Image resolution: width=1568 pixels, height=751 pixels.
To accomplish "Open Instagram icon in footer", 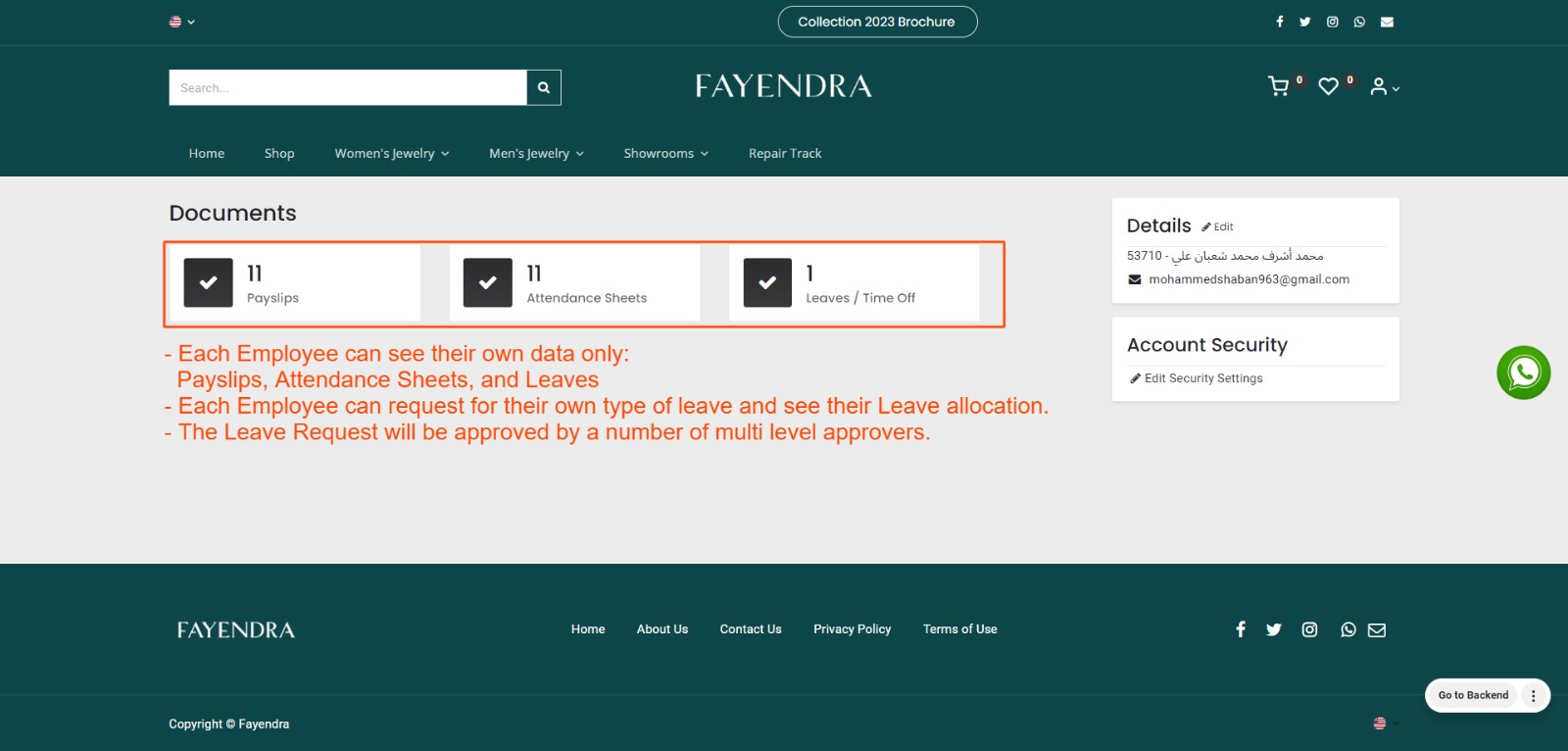I will click(x=1309, y=629).
